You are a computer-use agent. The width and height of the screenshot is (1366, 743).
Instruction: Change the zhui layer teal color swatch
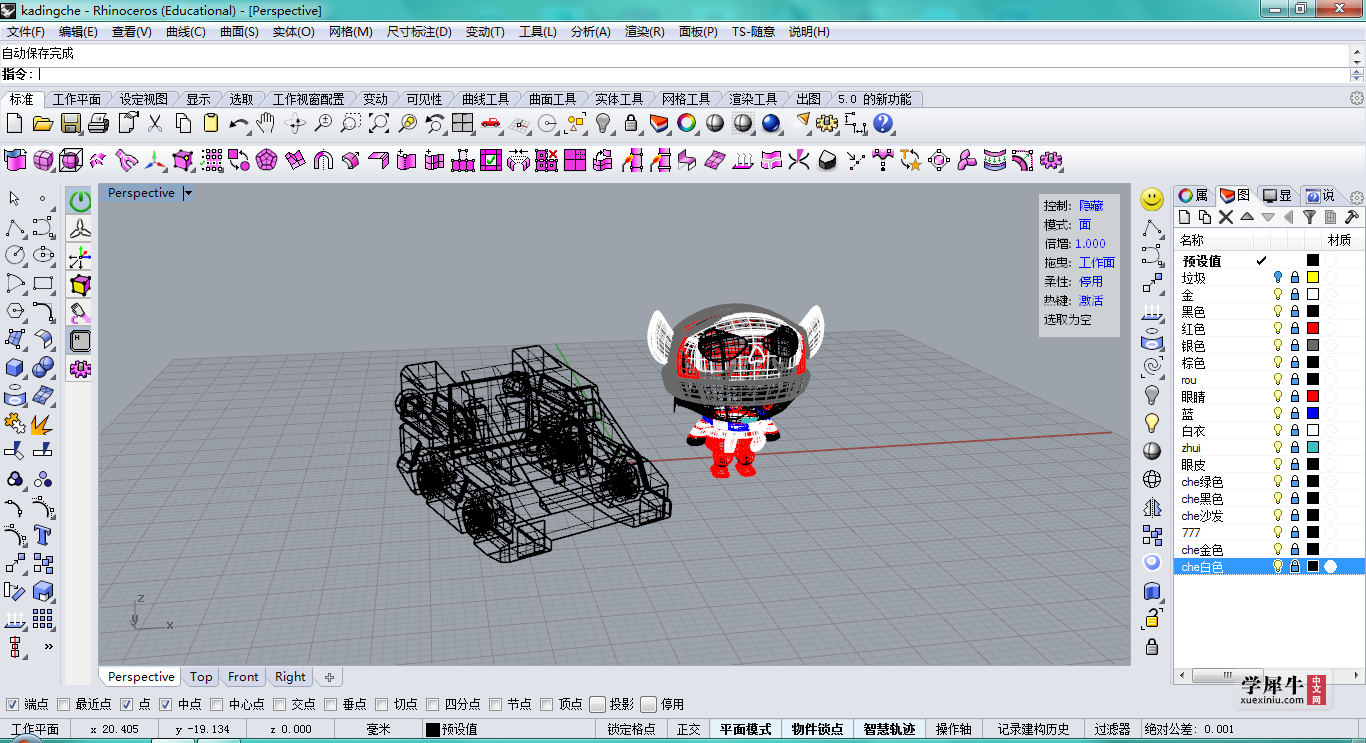click(x=1313, y=448)
